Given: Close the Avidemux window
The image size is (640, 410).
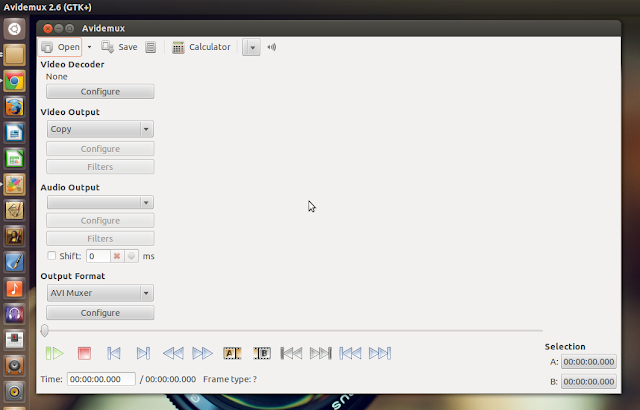Looking at the screenshot, I should coord(48,29).
